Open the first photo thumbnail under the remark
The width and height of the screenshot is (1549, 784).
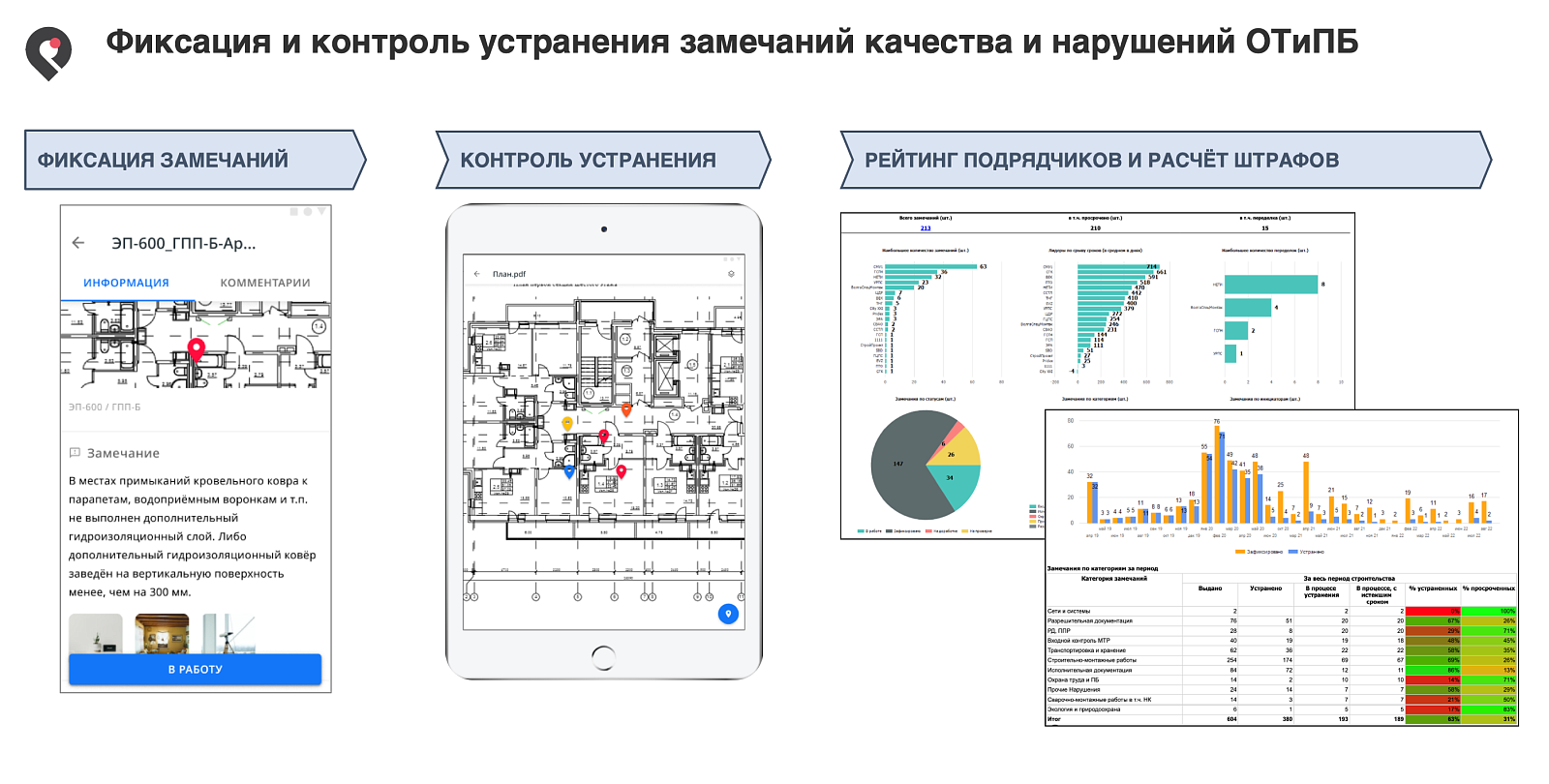[x=96, y=634]
